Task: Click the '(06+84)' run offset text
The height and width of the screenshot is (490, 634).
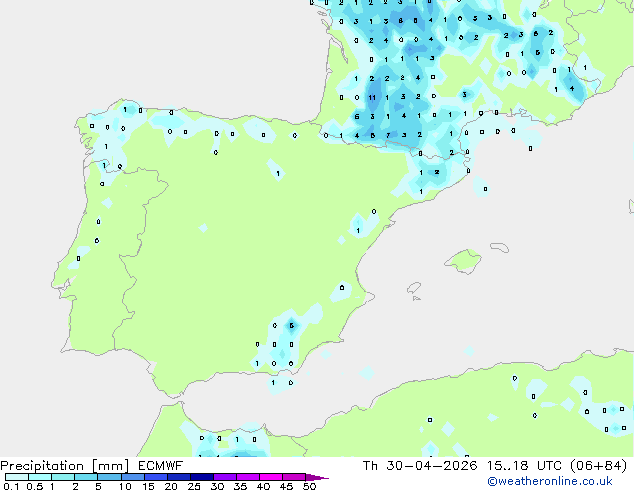Action: [598, 466]
